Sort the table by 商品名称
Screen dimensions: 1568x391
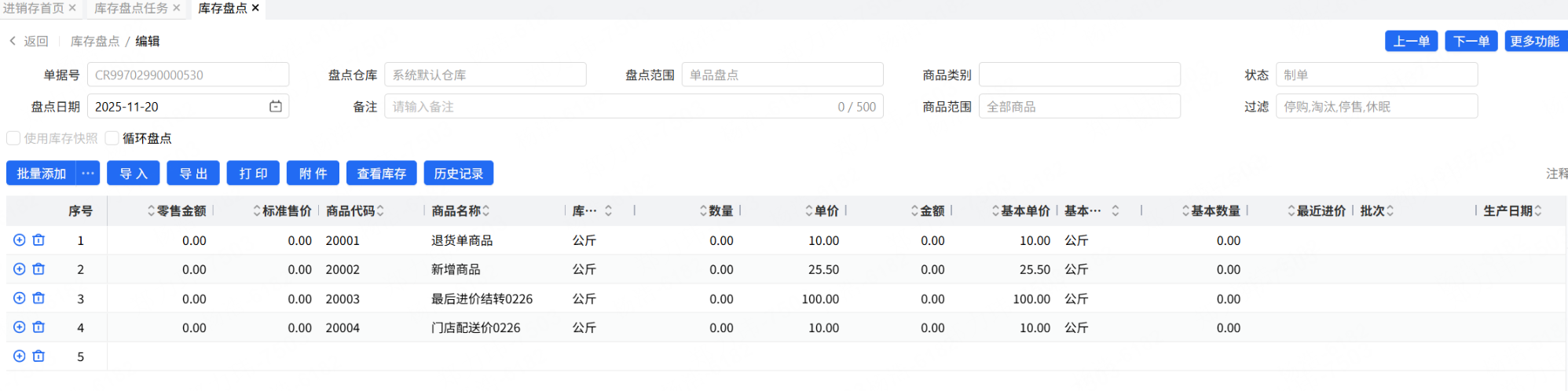(x=485, y=210)
